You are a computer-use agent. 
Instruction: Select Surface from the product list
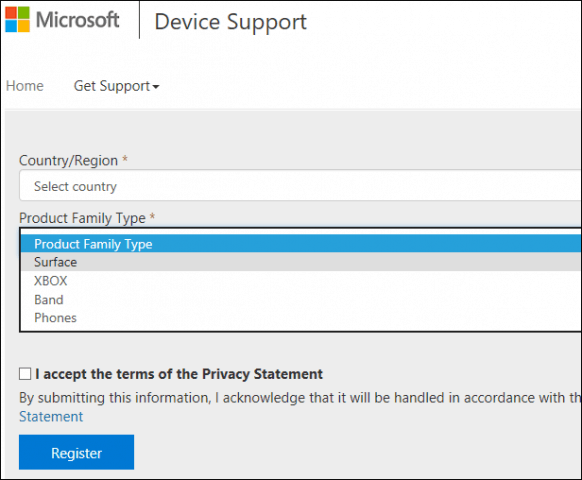tap(301, 262)
